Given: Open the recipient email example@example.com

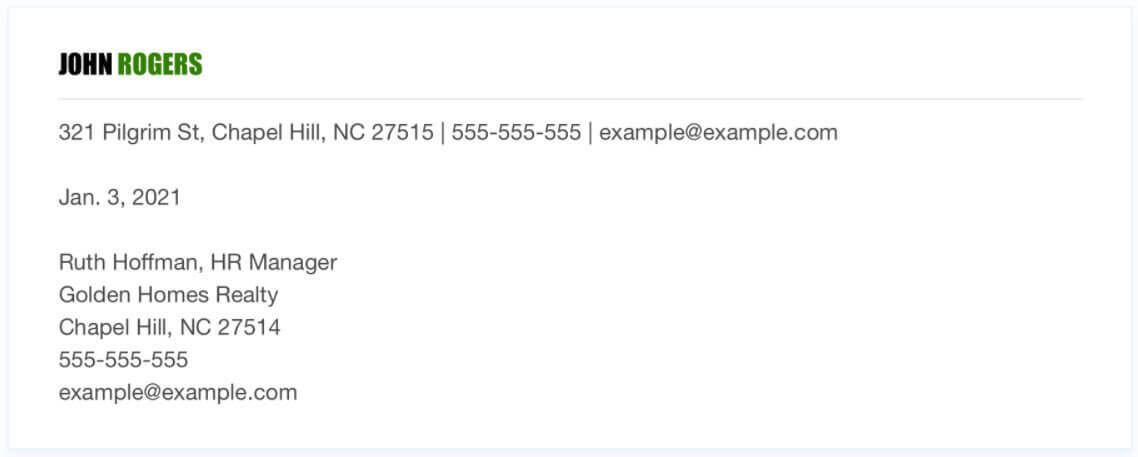Looking at the screenshot, I should (178, 392).
